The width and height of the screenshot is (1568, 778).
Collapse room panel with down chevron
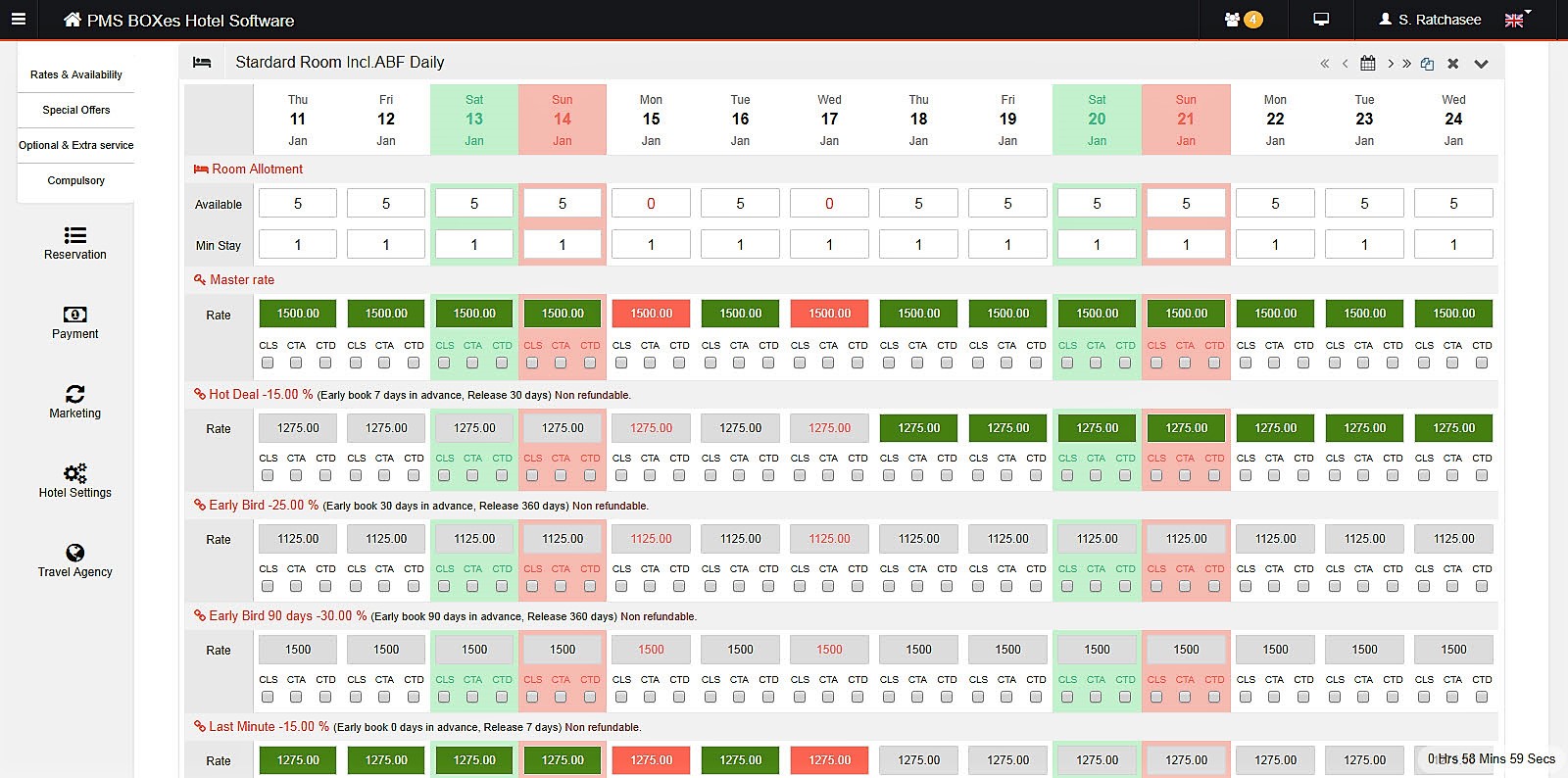click(1481, 64)
